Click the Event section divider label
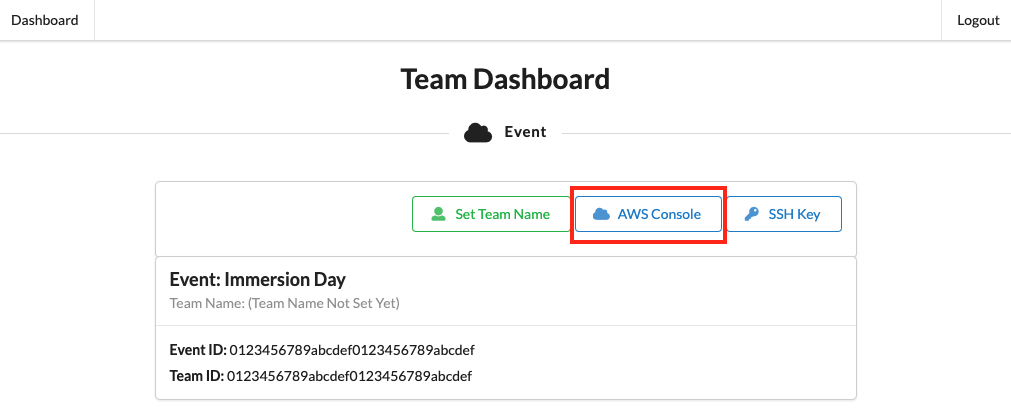The image size is (1011, 408). click(525, 132)
